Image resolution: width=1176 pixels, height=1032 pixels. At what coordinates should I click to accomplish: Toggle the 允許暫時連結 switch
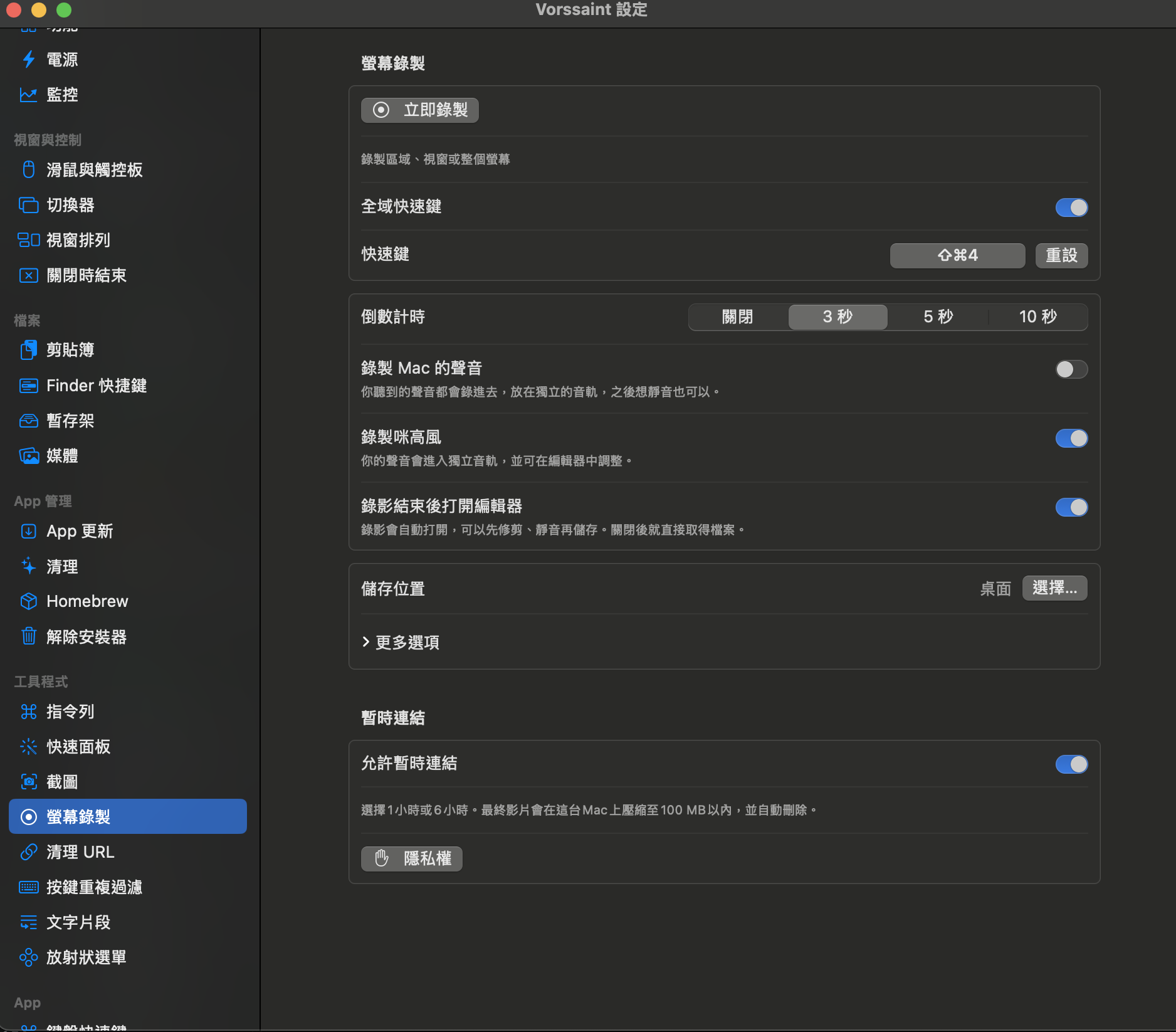pyautogui.click(x=1071, y=764)
